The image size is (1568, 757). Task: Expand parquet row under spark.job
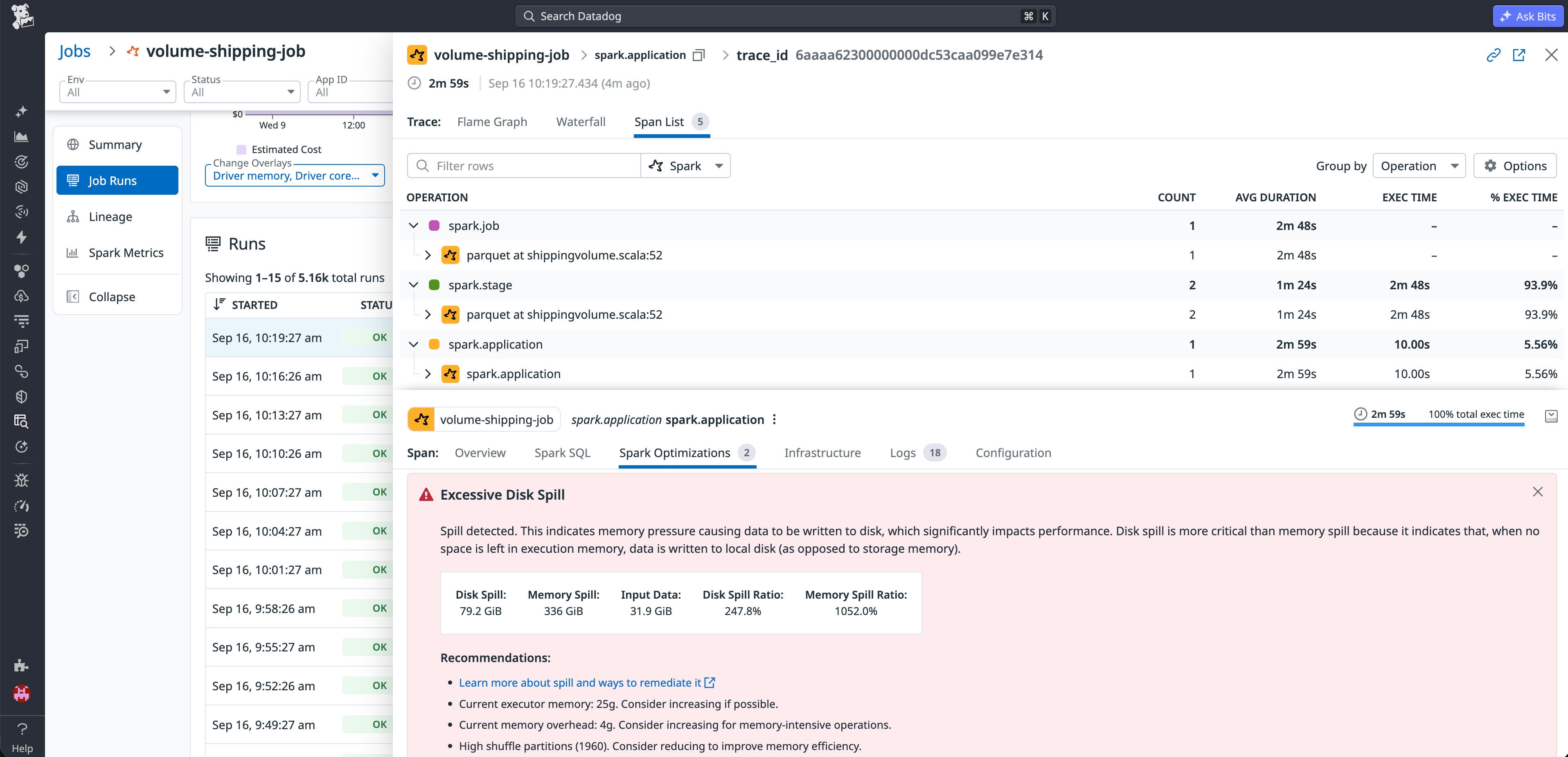(x=428, y=255)
